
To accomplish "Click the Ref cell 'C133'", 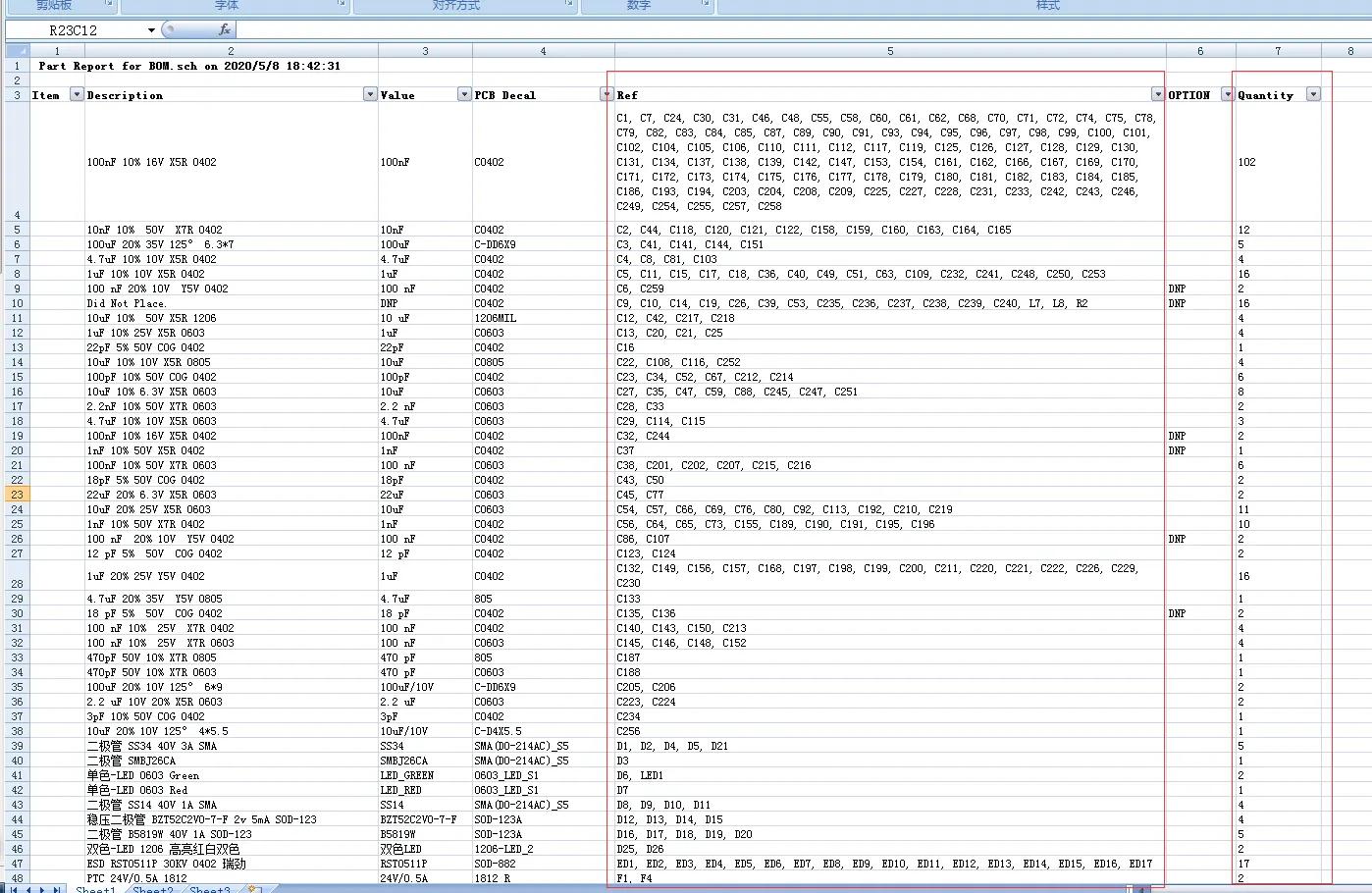I will coord(890,599).
